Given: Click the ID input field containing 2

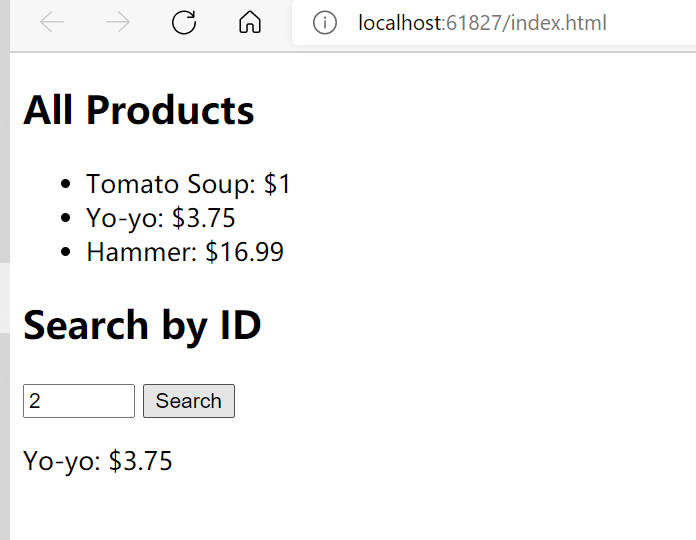Looking at the screenshot, I should 78,401.
